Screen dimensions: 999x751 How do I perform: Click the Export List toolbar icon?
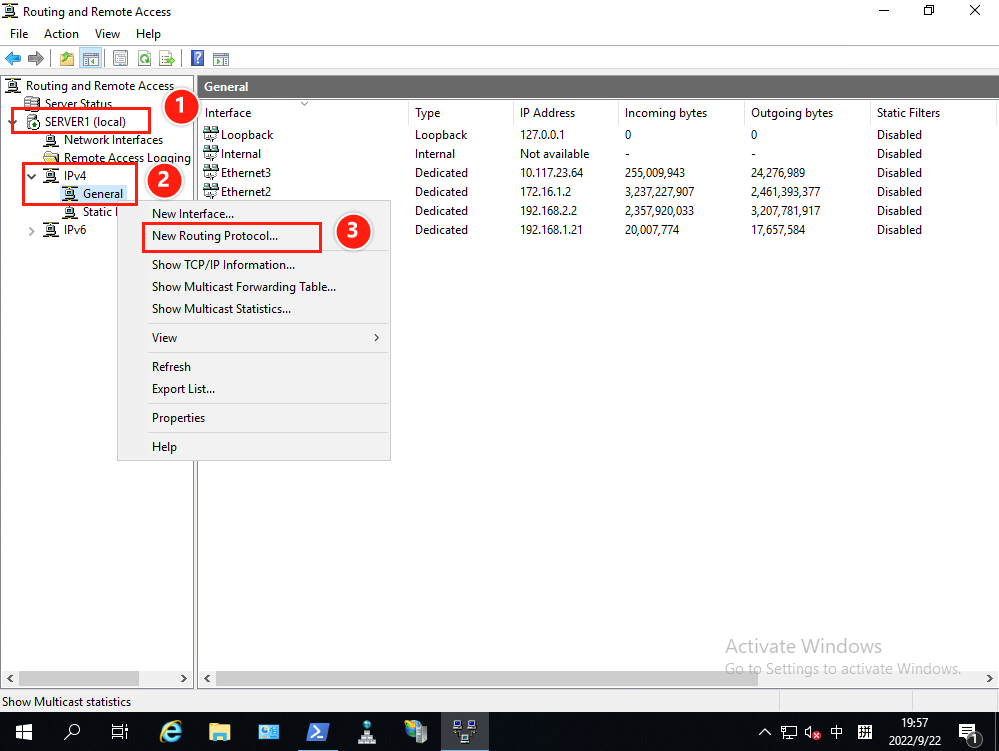tap(167, 59)
